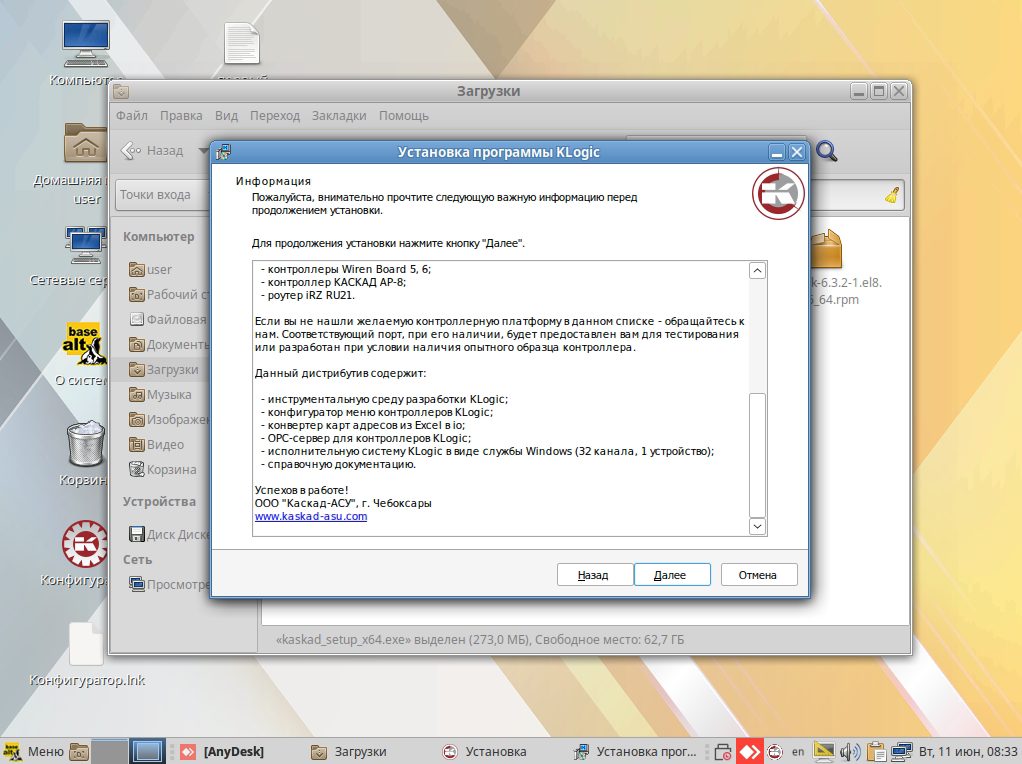Click the broom clear icon in location bar

[892, 195]
